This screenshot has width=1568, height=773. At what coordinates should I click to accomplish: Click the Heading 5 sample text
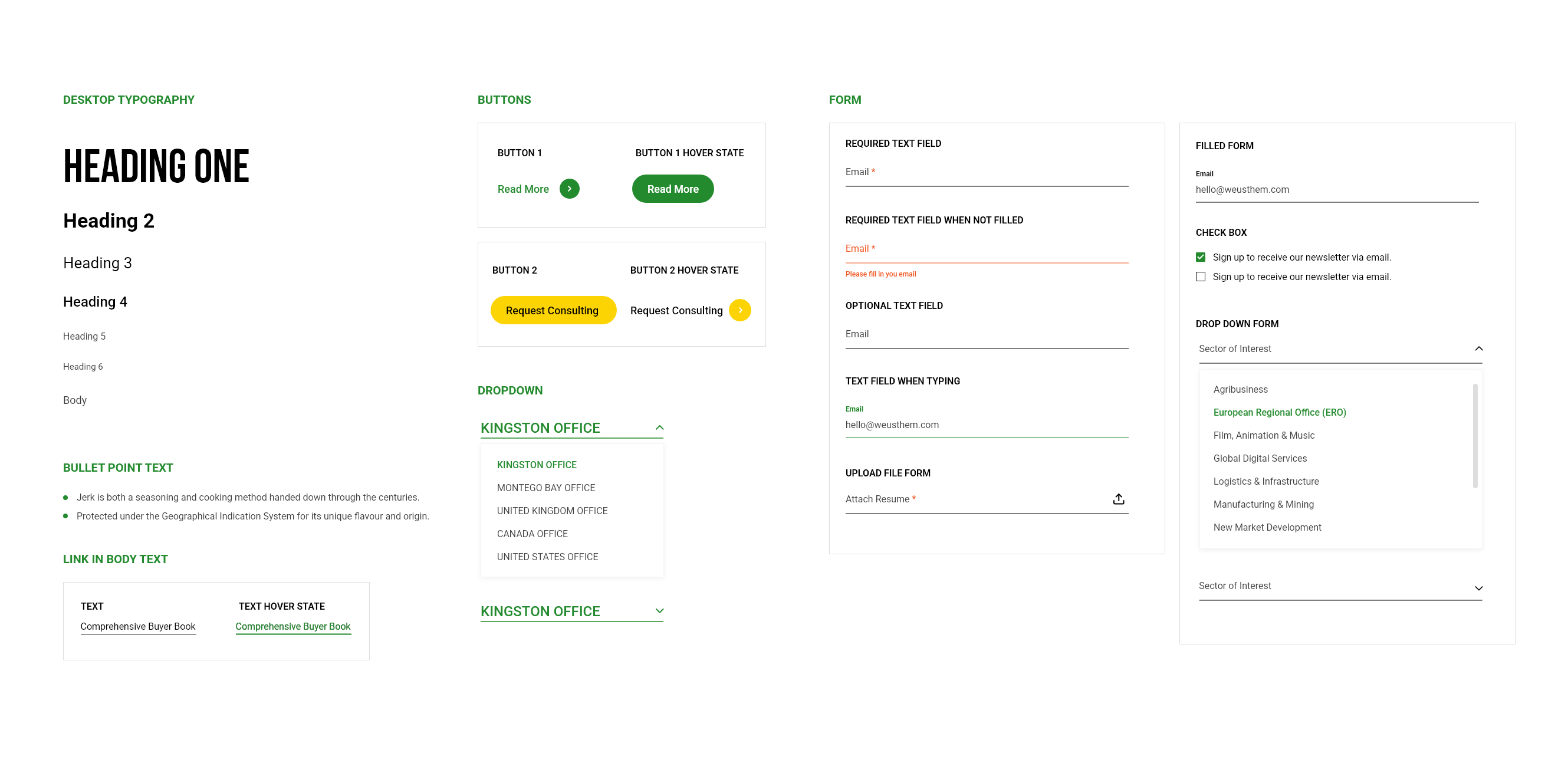[84, 337]
